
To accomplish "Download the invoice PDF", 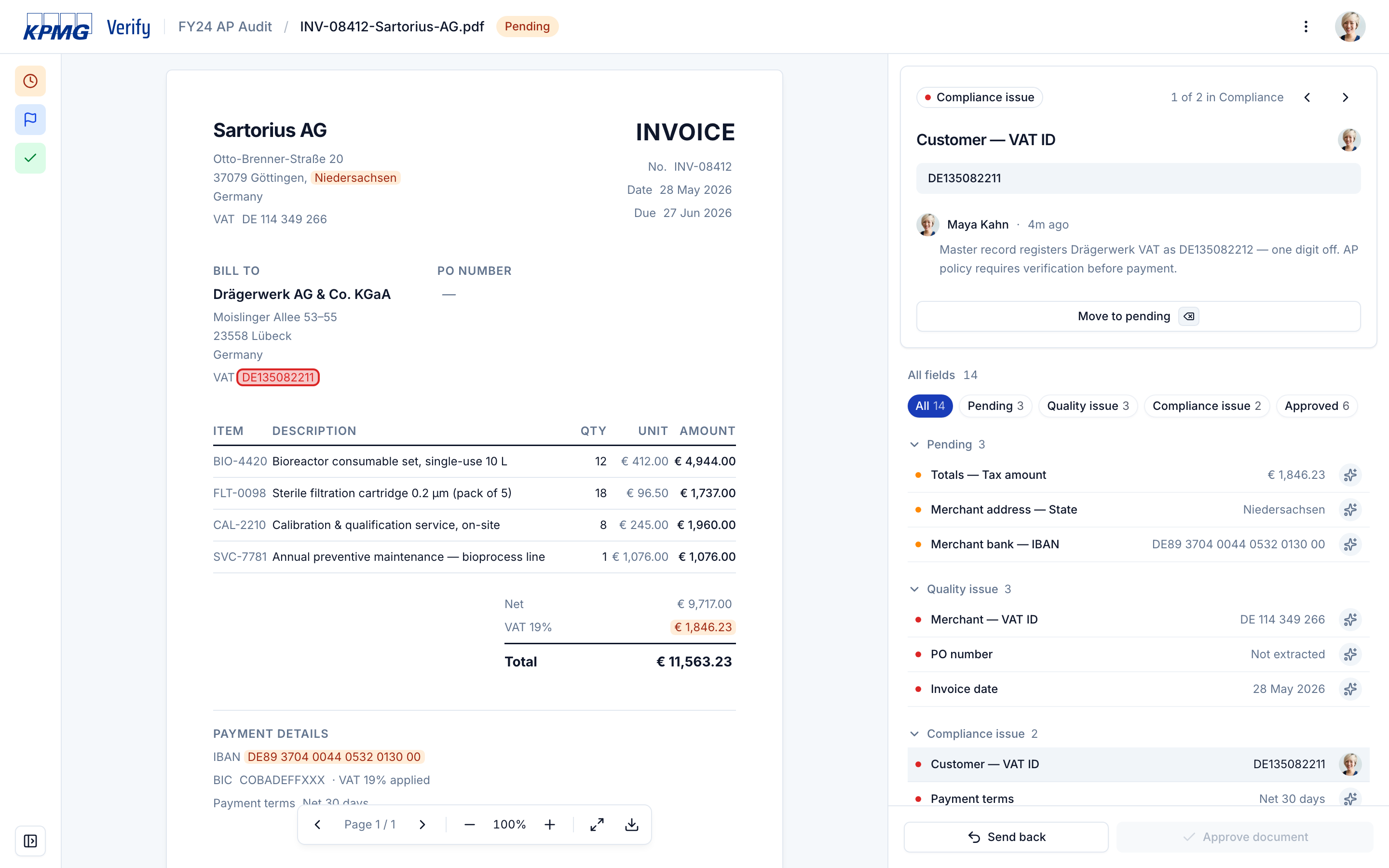I will click(631, 825).
